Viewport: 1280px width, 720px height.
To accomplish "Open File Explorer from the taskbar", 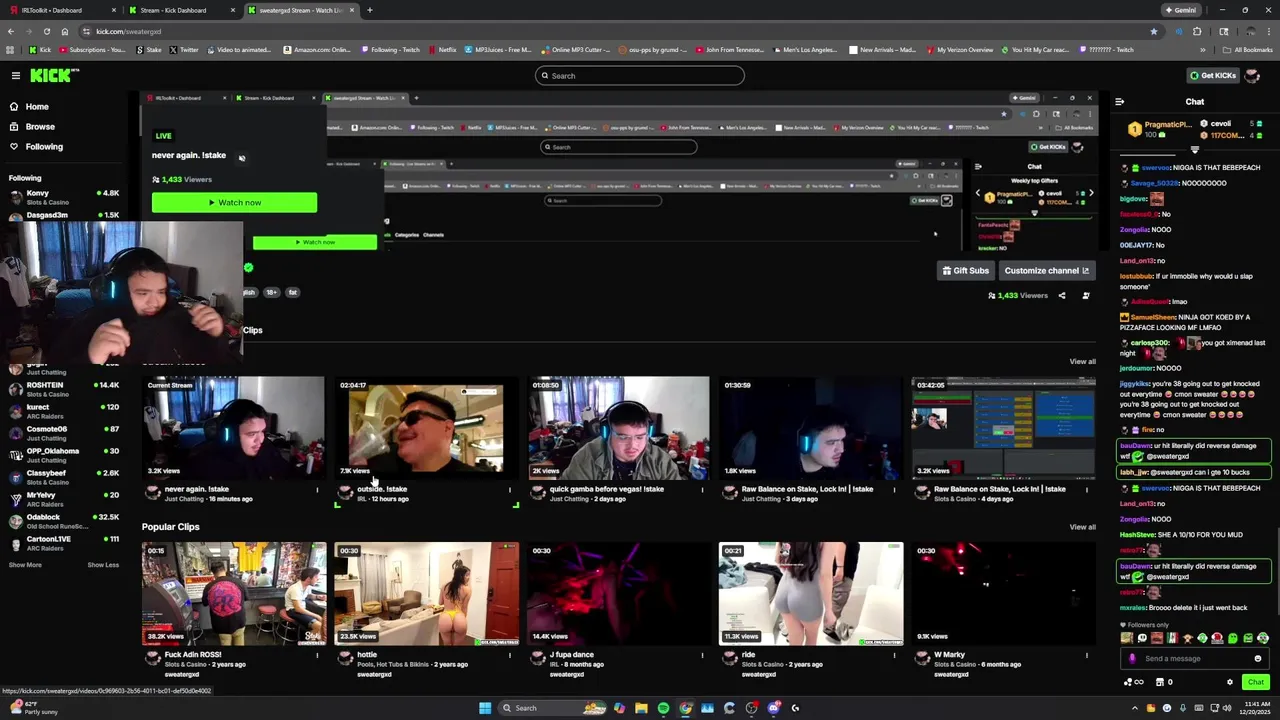I will click(641, 708).
